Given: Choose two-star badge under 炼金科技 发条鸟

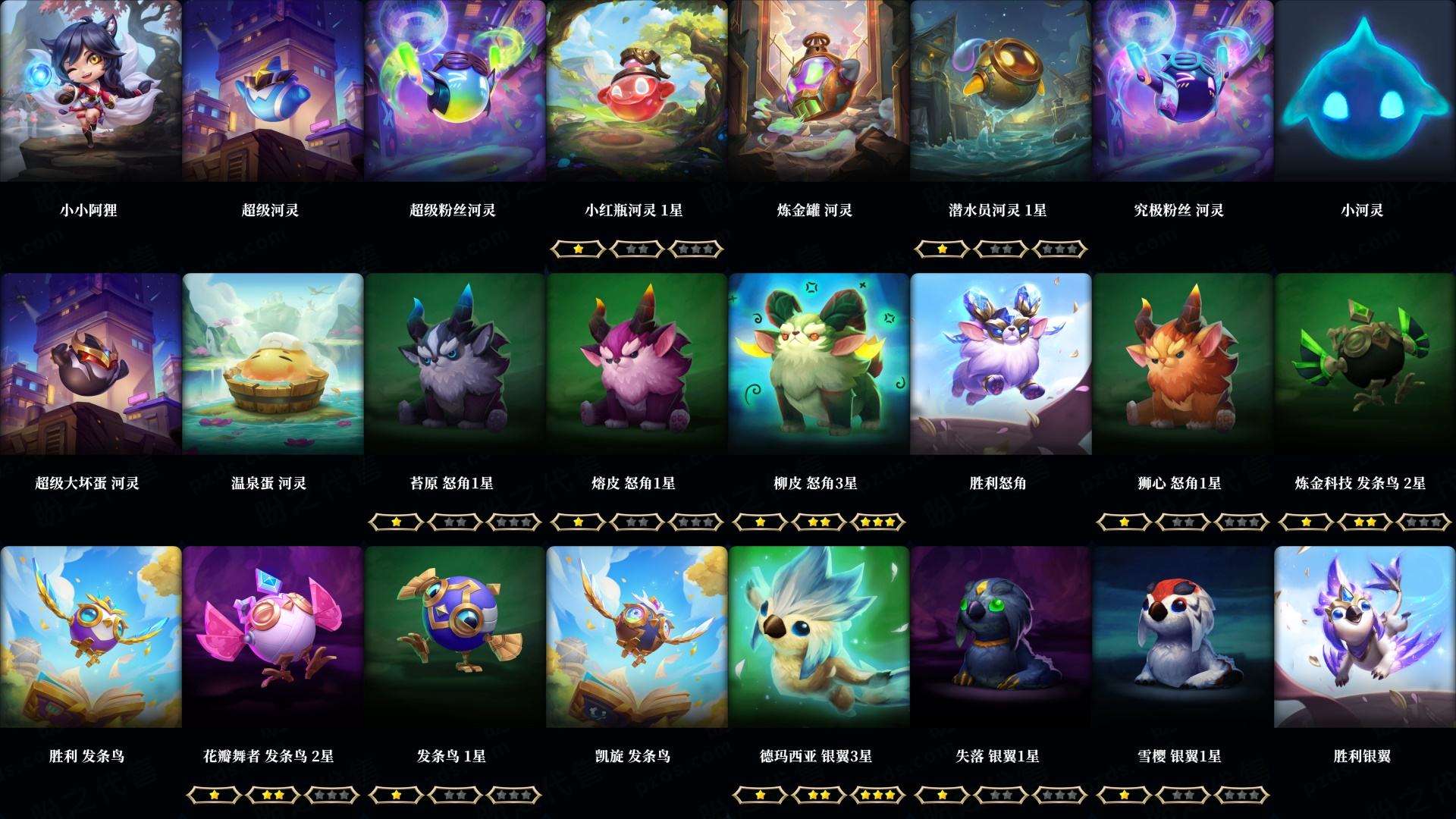Looking at the screenshot, I should point(1365,522).
